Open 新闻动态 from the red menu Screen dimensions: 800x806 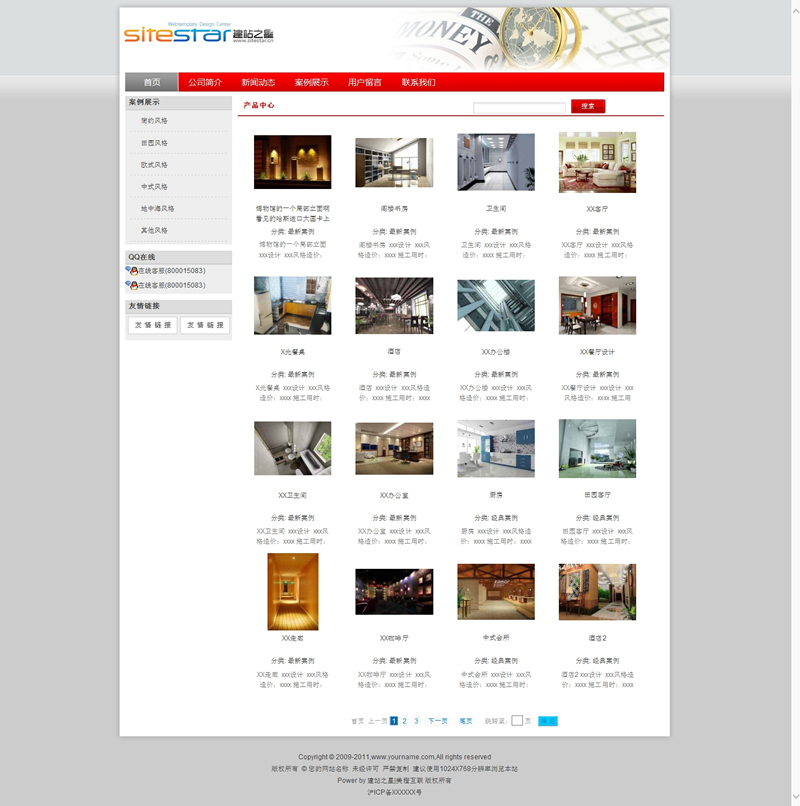pyautogui.click(x=258, y=82)
